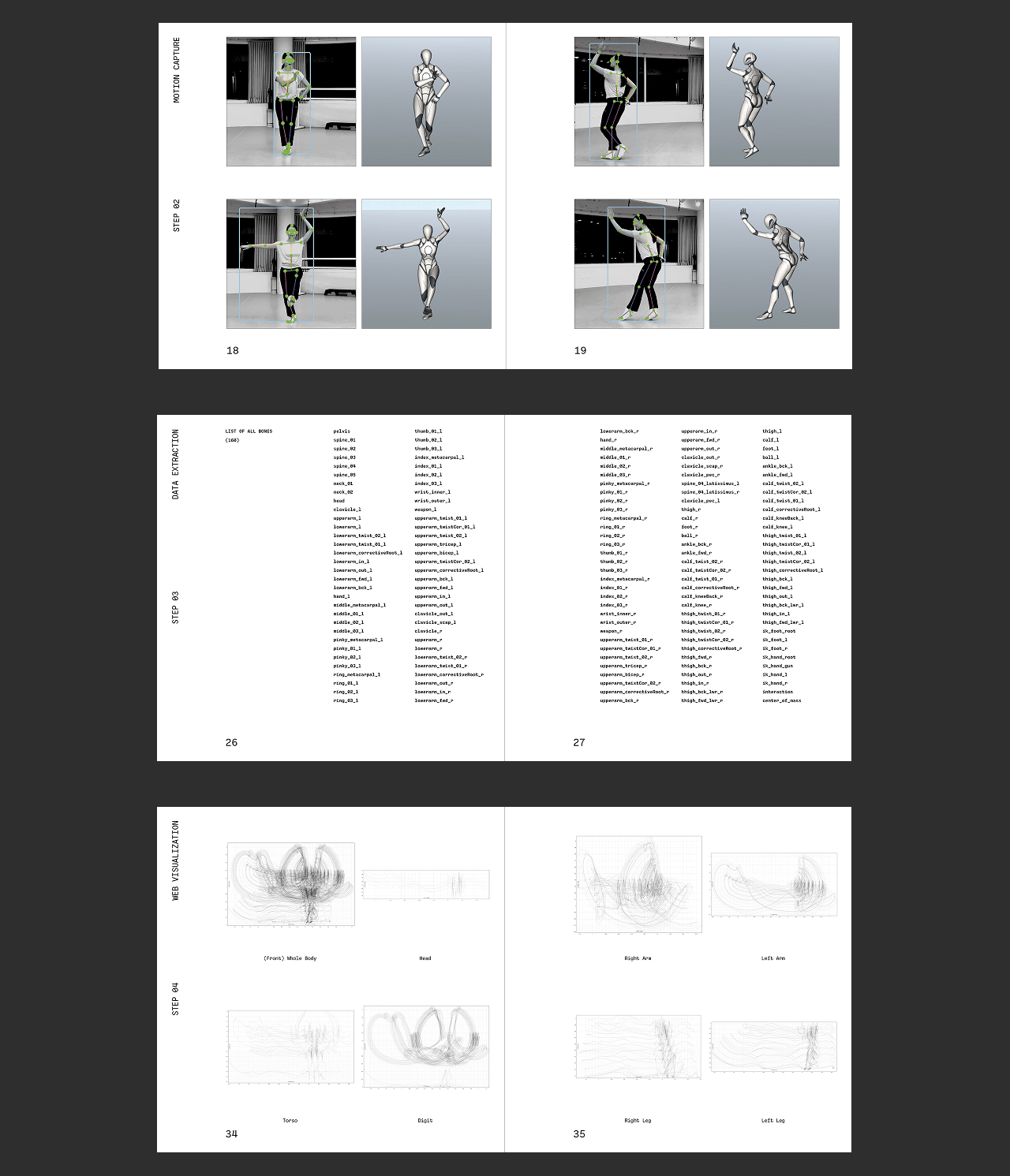This screenshot has width=1010, height=1176.
Task: Open the Left Leg chart
Action: tap(773, 1047)
